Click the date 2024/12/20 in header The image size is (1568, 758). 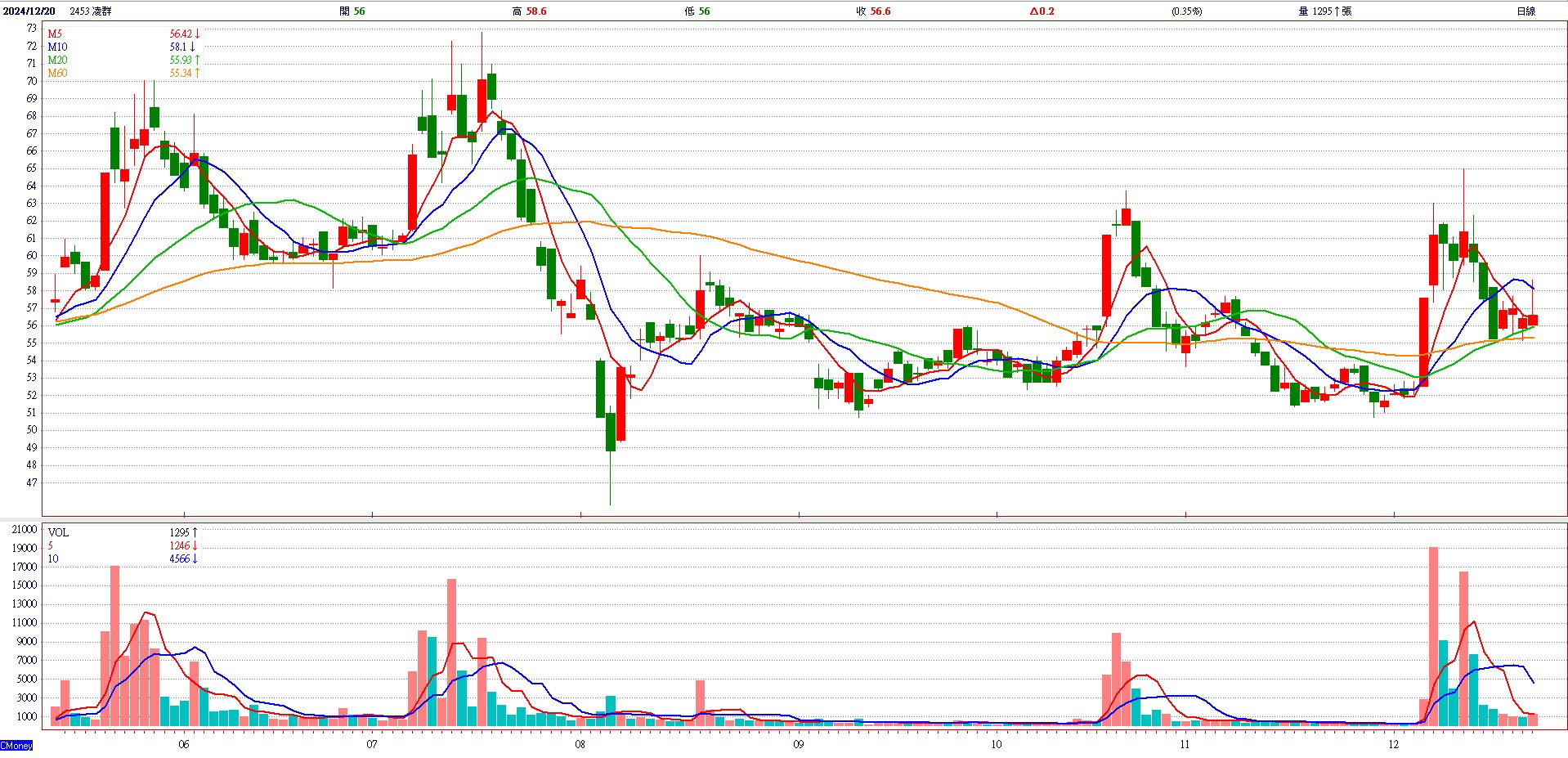pyautogui.click(x=29, y=11)
